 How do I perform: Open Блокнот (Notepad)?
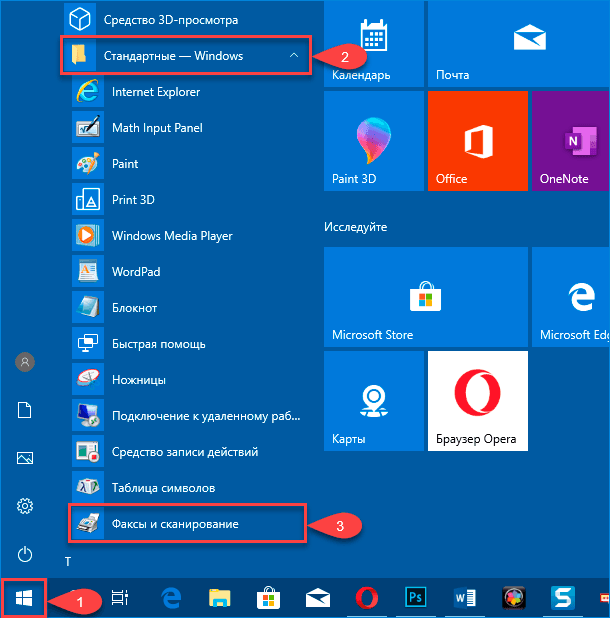coord(134,308)
